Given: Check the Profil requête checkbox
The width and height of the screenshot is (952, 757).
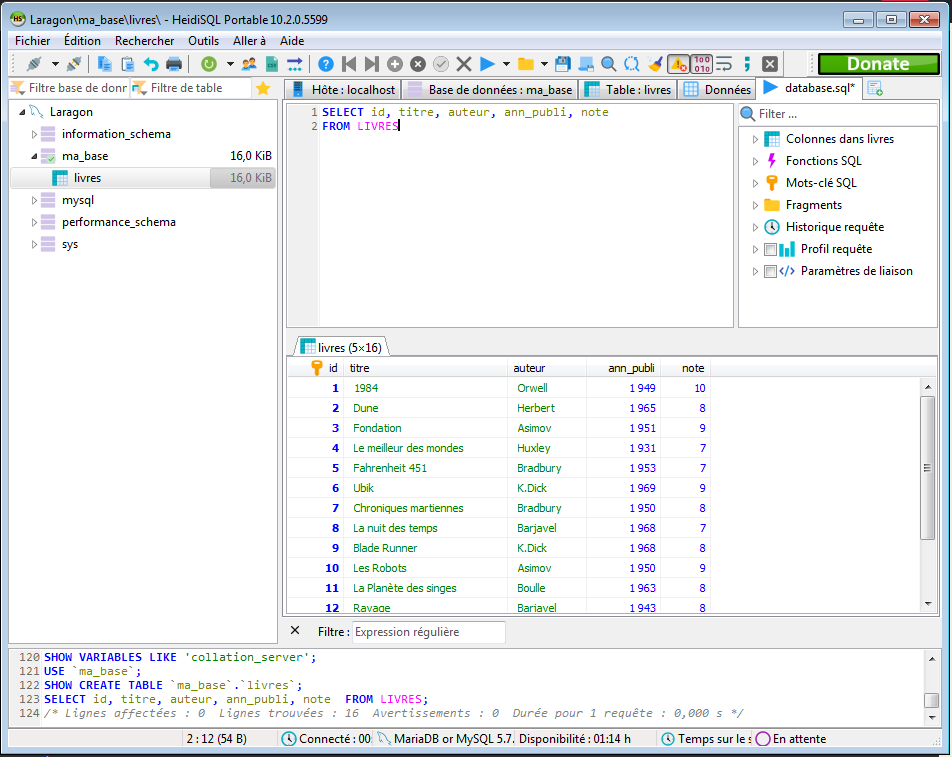Looking at the screenshot, I should [x=770, y=249].
